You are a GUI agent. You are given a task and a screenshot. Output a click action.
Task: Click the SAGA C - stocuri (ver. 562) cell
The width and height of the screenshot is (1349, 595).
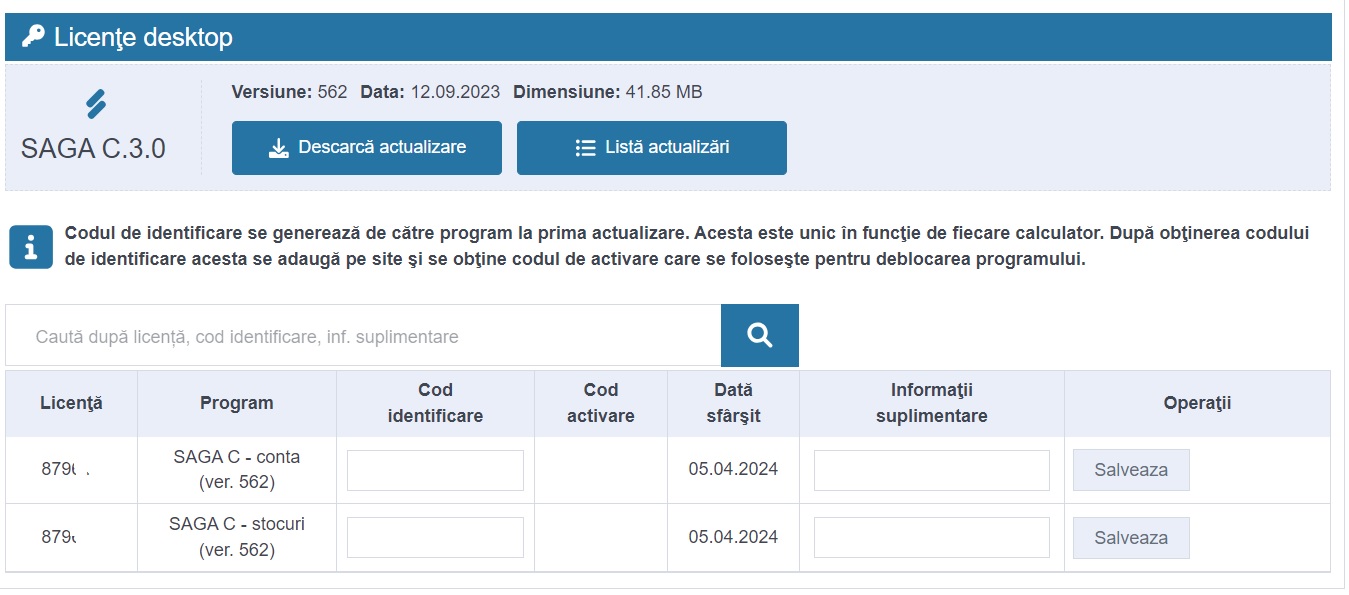tap(237, 537)
